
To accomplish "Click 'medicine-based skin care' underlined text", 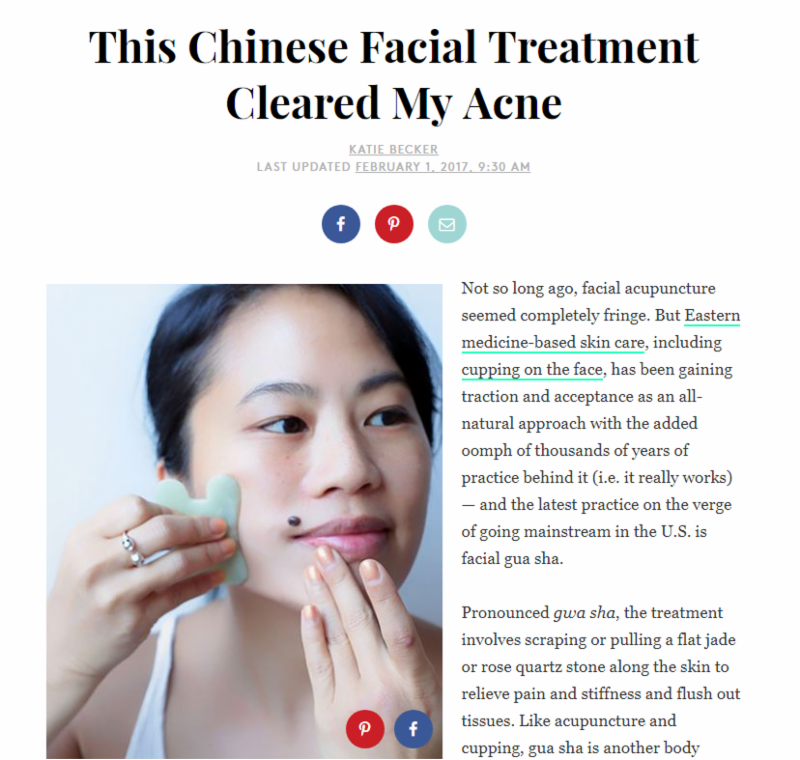I will (x=553, y=342).
